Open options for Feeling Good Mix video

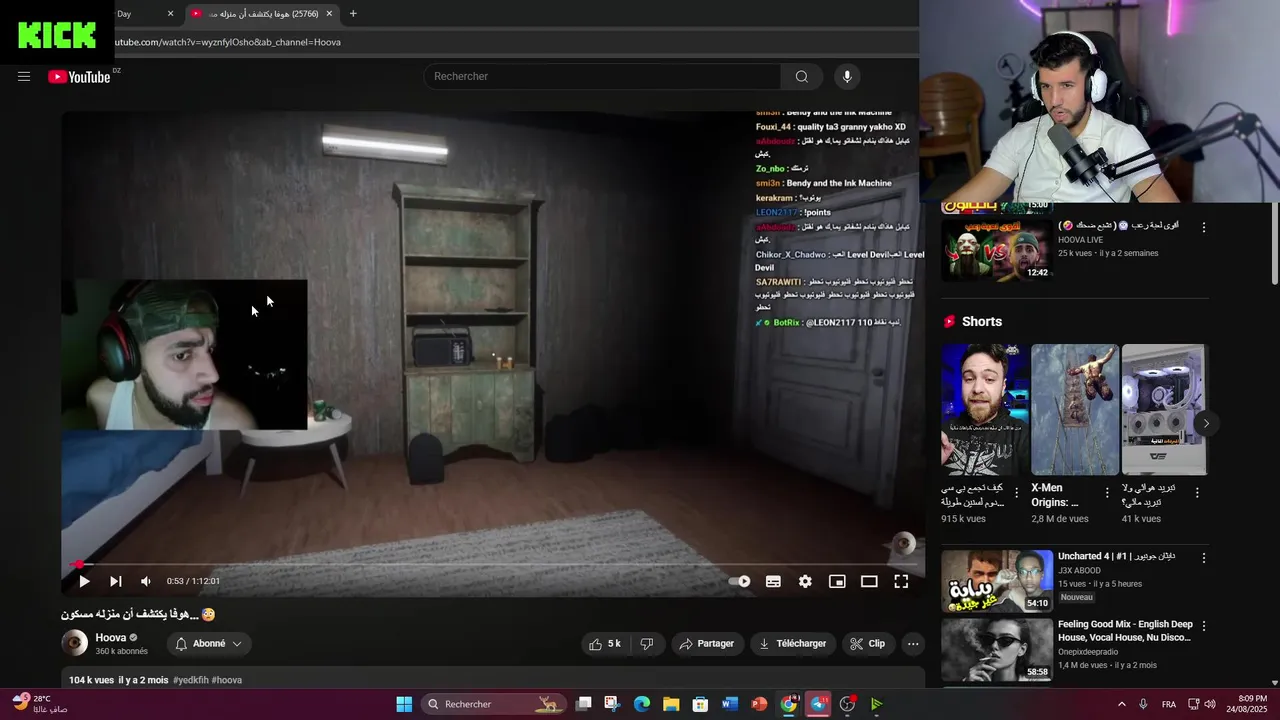coord(1204,626)
